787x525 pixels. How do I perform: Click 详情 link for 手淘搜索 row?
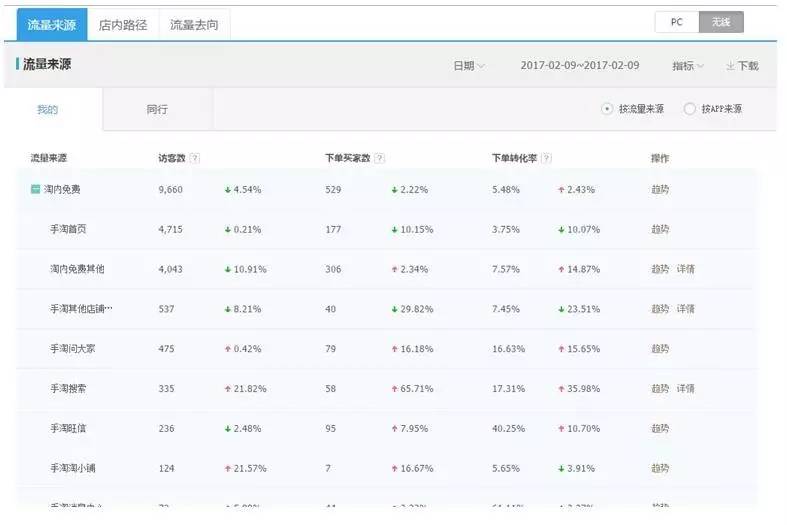click(x=686, y=388)
